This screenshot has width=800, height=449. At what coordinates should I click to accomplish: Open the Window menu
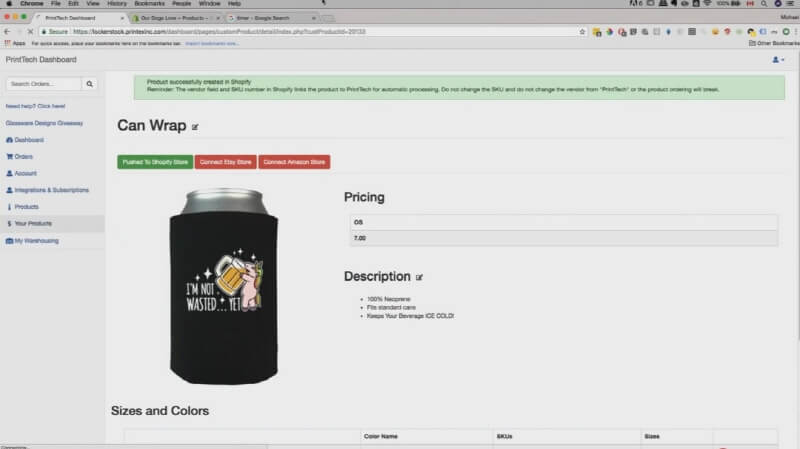(x=209, y=4)
